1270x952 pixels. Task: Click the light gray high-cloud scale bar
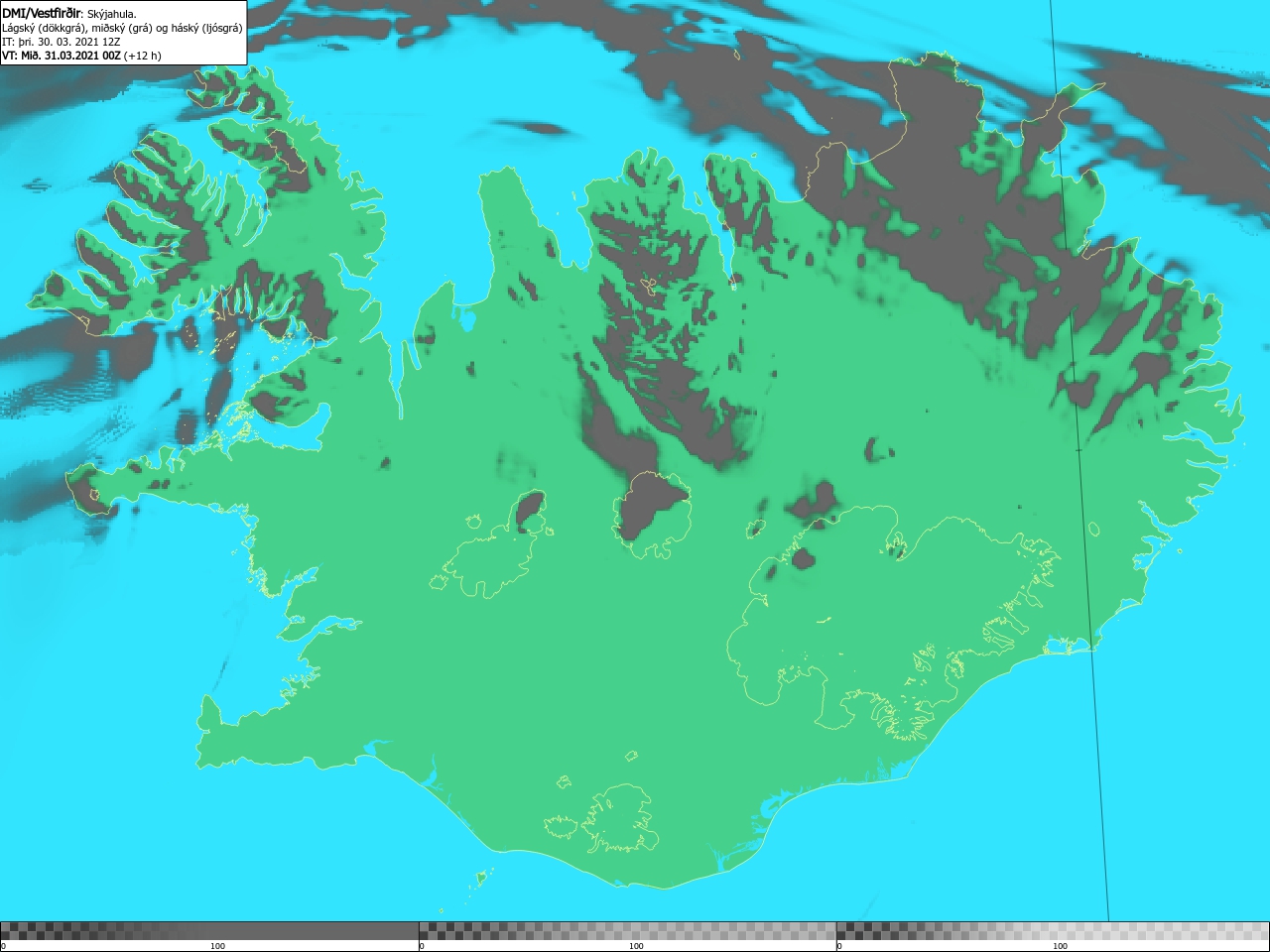[x=1053, y=931]
